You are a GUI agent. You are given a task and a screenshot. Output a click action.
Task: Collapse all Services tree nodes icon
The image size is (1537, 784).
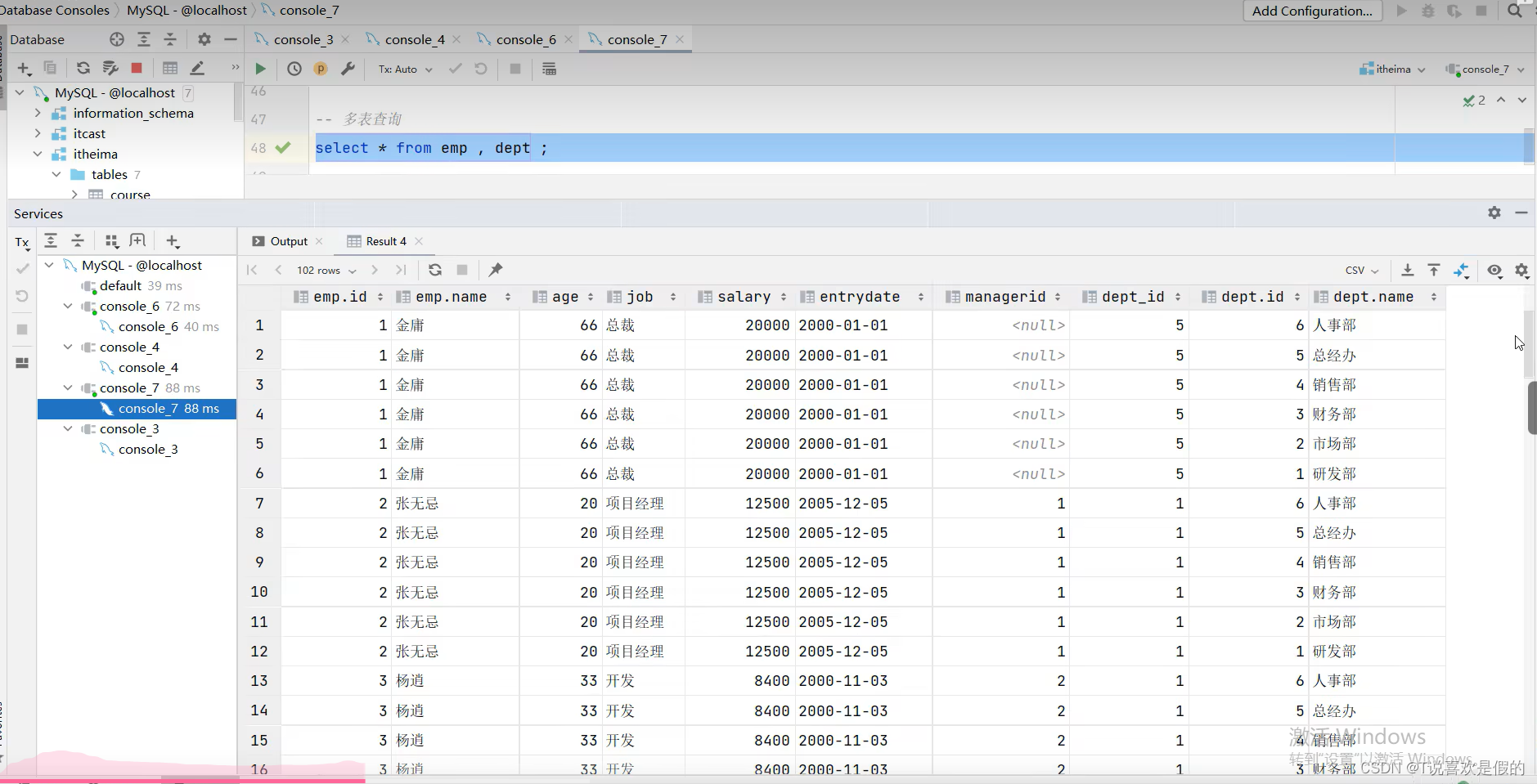click(x=78, y=241)
